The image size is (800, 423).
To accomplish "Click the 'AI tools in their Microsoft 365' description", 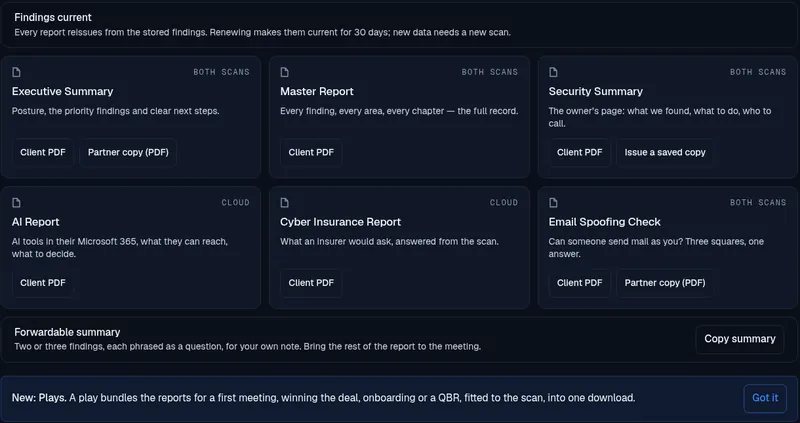I will (119, 247).
